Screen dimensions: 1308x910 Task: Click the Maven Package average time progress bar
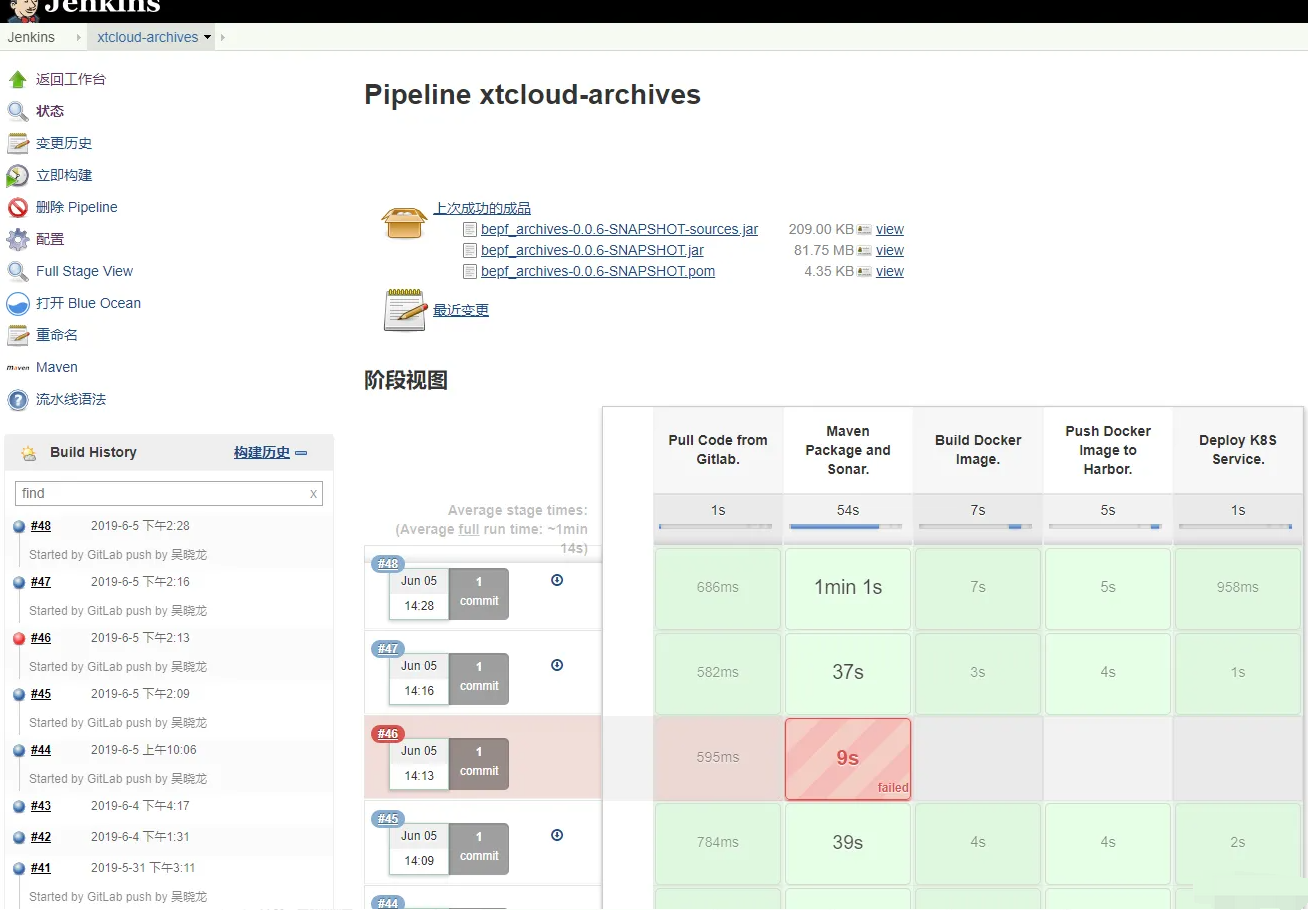[847, 526]
